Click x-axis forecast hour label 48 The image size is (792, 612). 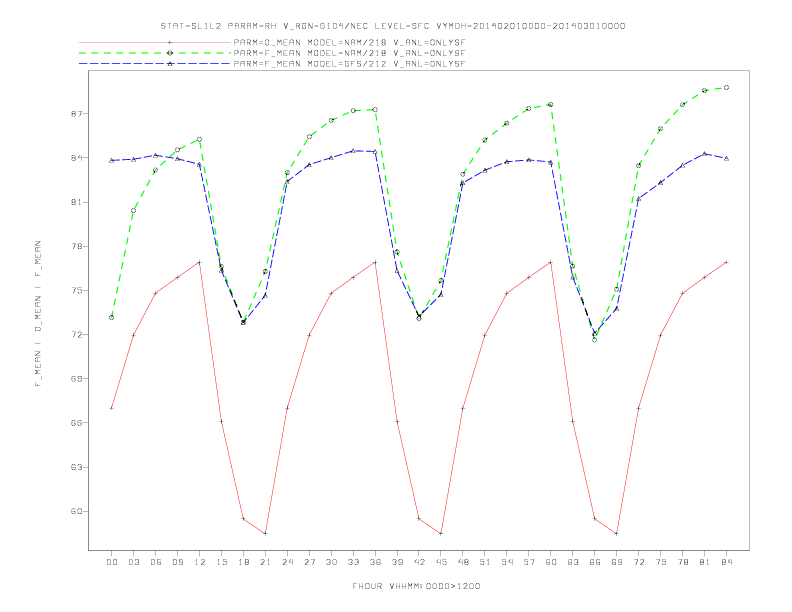[463, 562]
